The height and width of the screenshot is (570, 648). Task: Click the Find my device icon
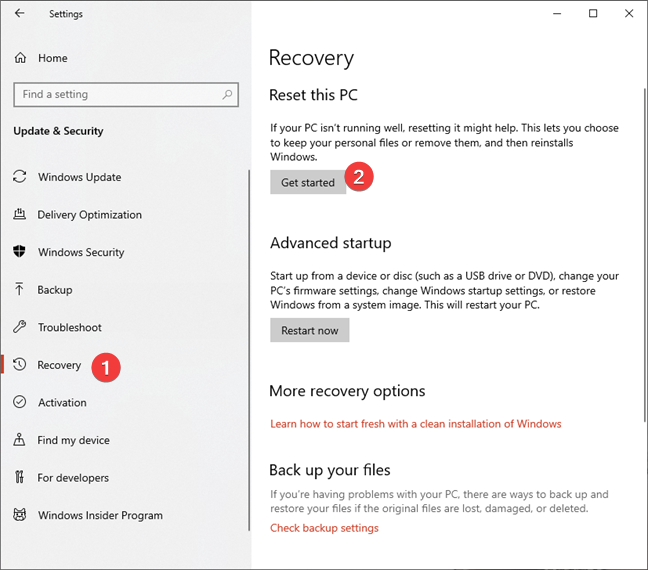19,439
